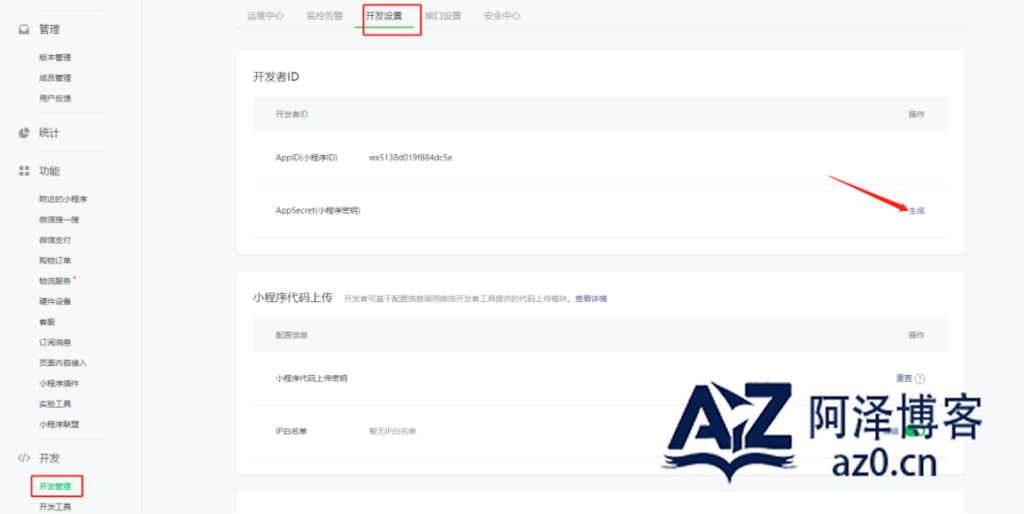
Task: Open 版本管理 in the sidebar
Action: (x=55, y=57)
